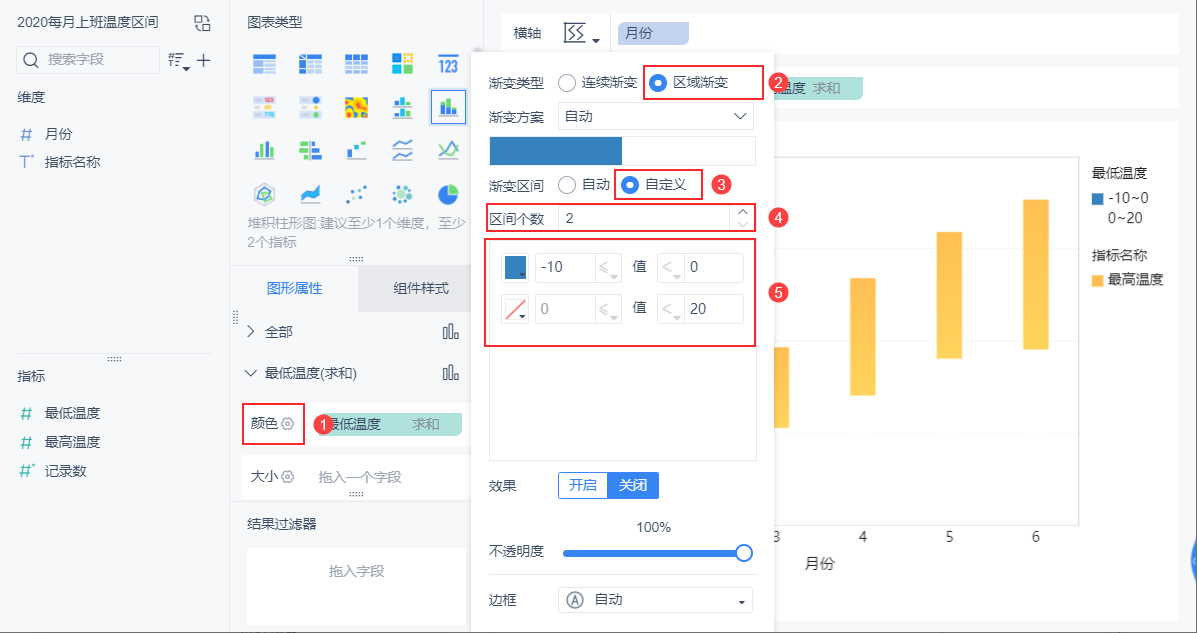Select the scatter plot chart icon
Viewport: 1197px width, 633px height.
coord(356,195)
